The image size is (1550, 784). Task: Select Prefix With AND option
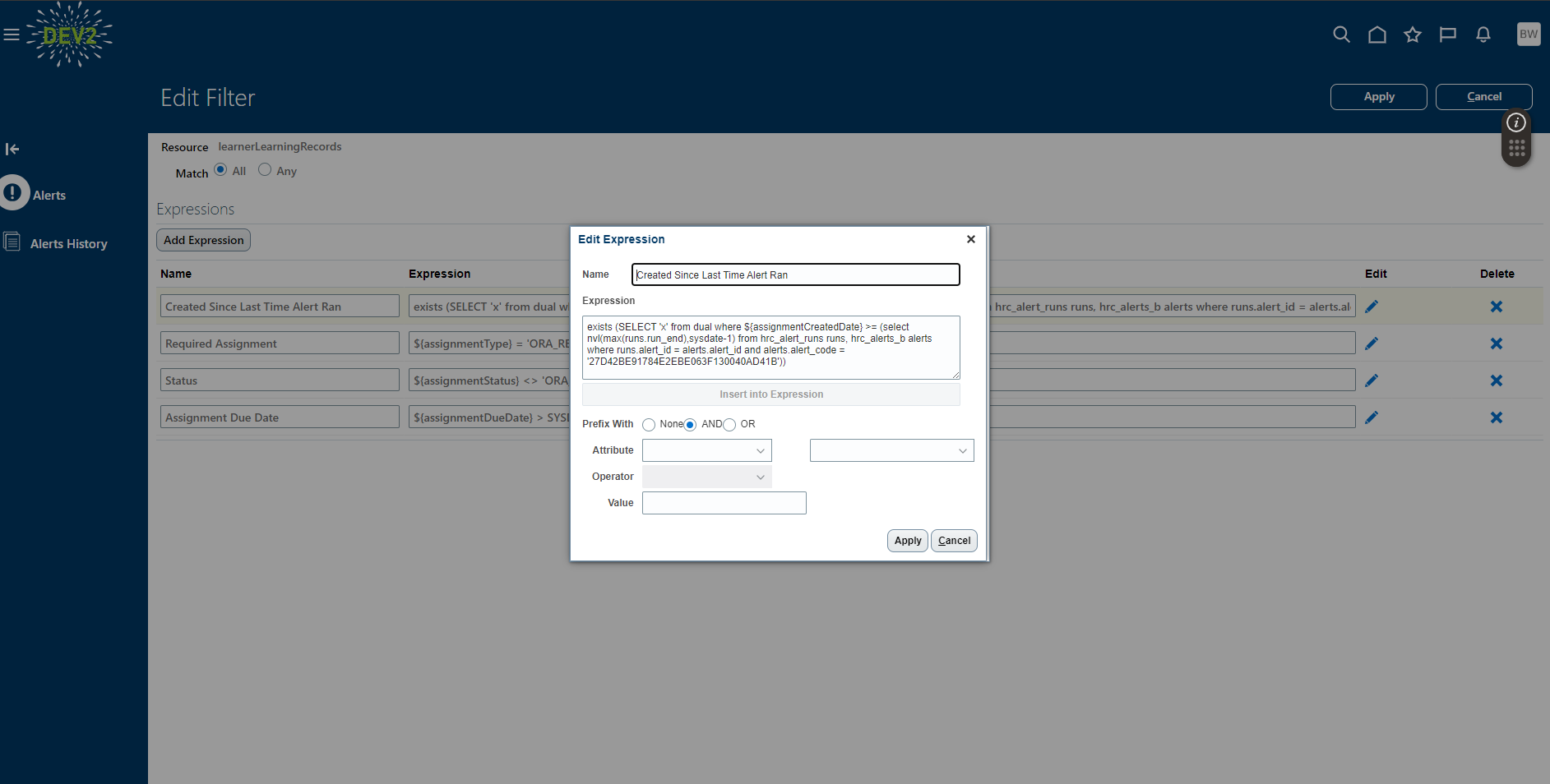[690, 425]
